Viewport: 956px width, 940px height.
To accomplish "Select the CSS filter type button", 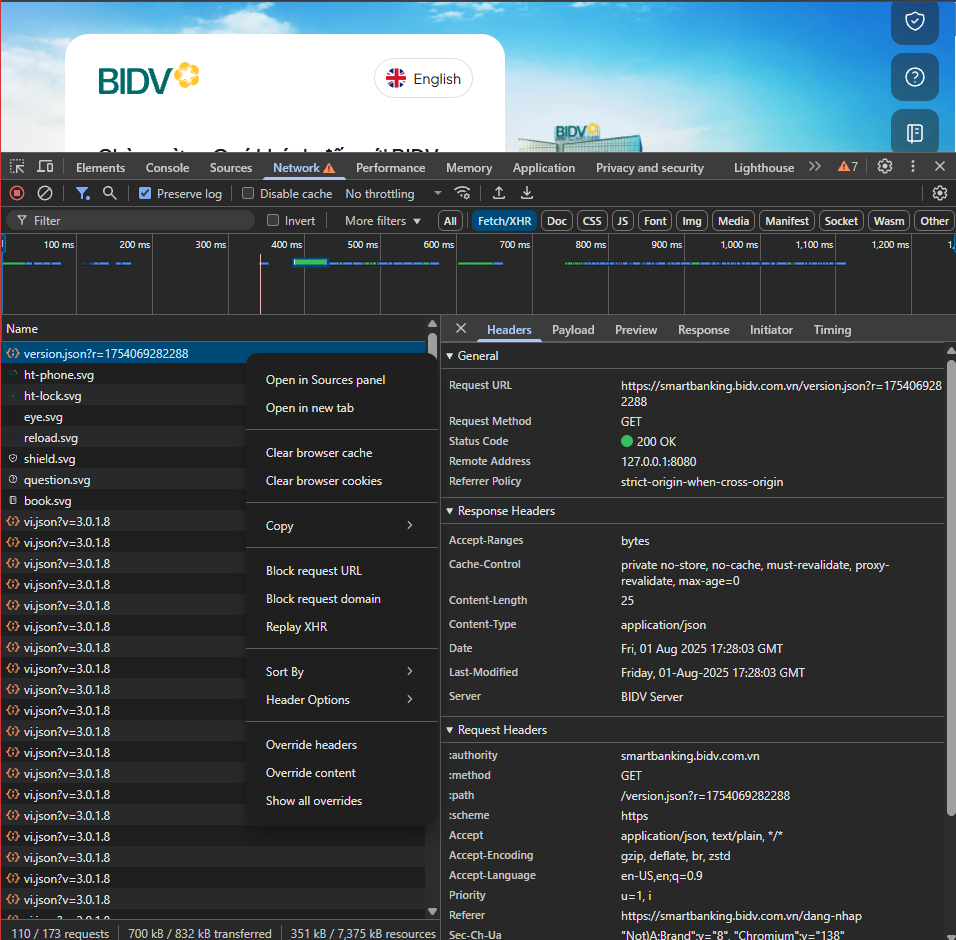I will [592, 221].
